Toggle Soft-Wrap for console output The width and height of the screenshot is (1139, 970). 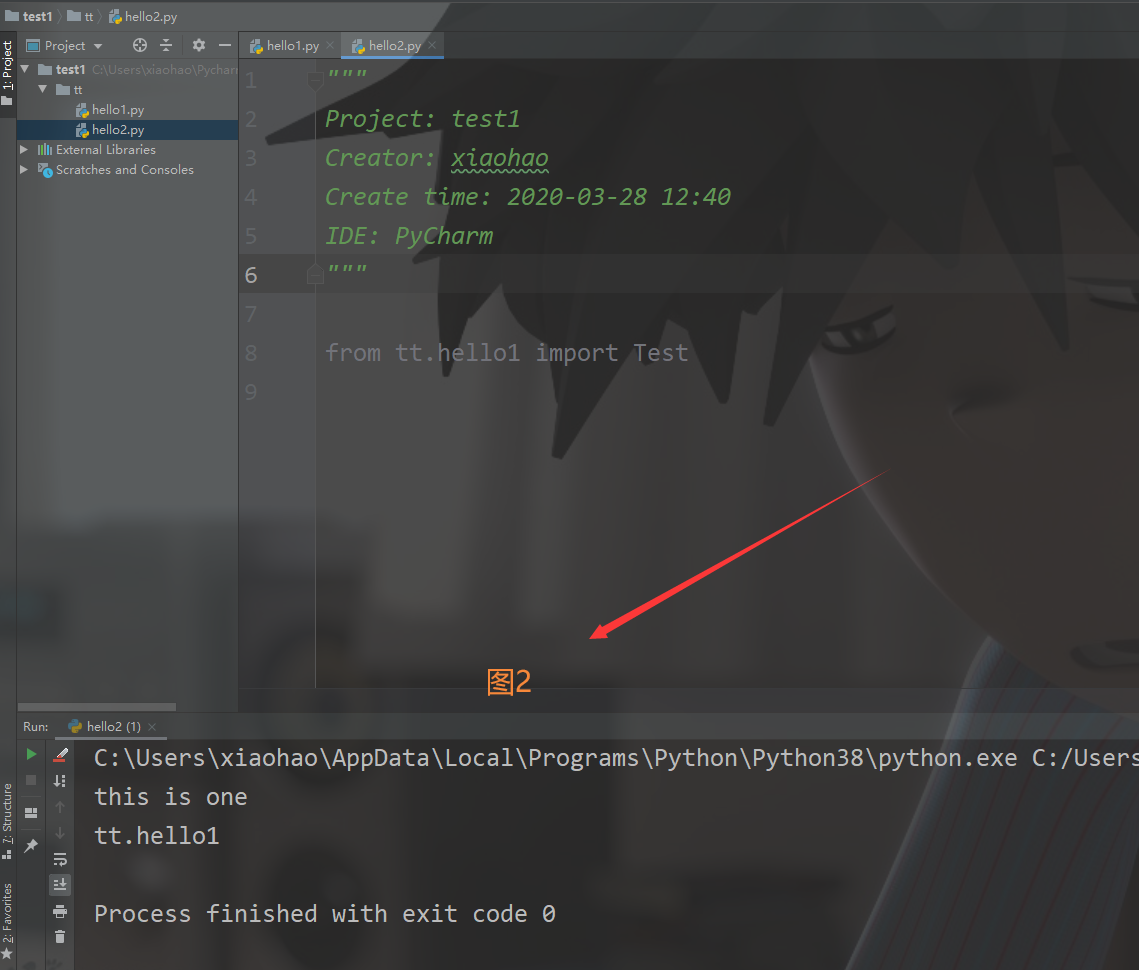coord(60,858)
